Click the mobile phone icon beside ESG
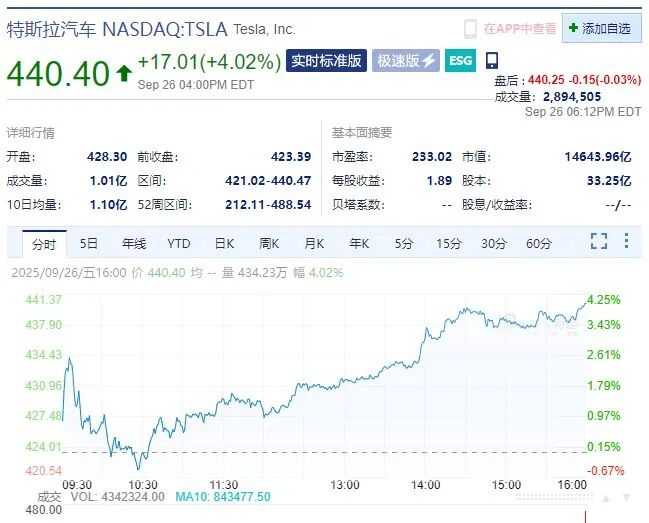649x523 pixels. pyautogui.click(x=492, y=61)
